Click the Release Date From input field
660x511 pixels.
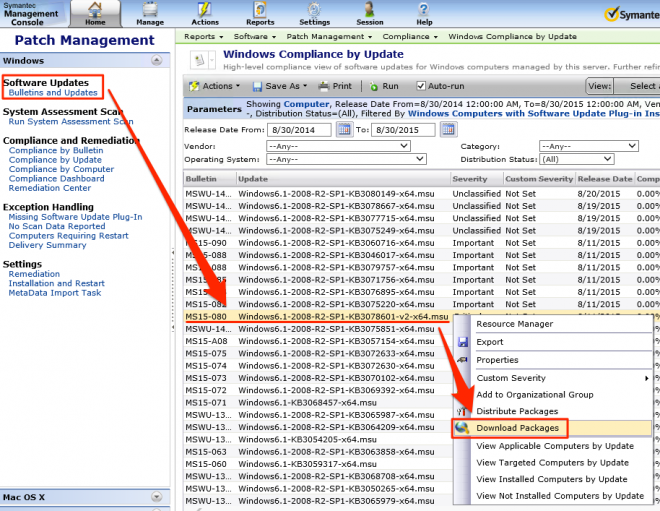coord(299,130)
